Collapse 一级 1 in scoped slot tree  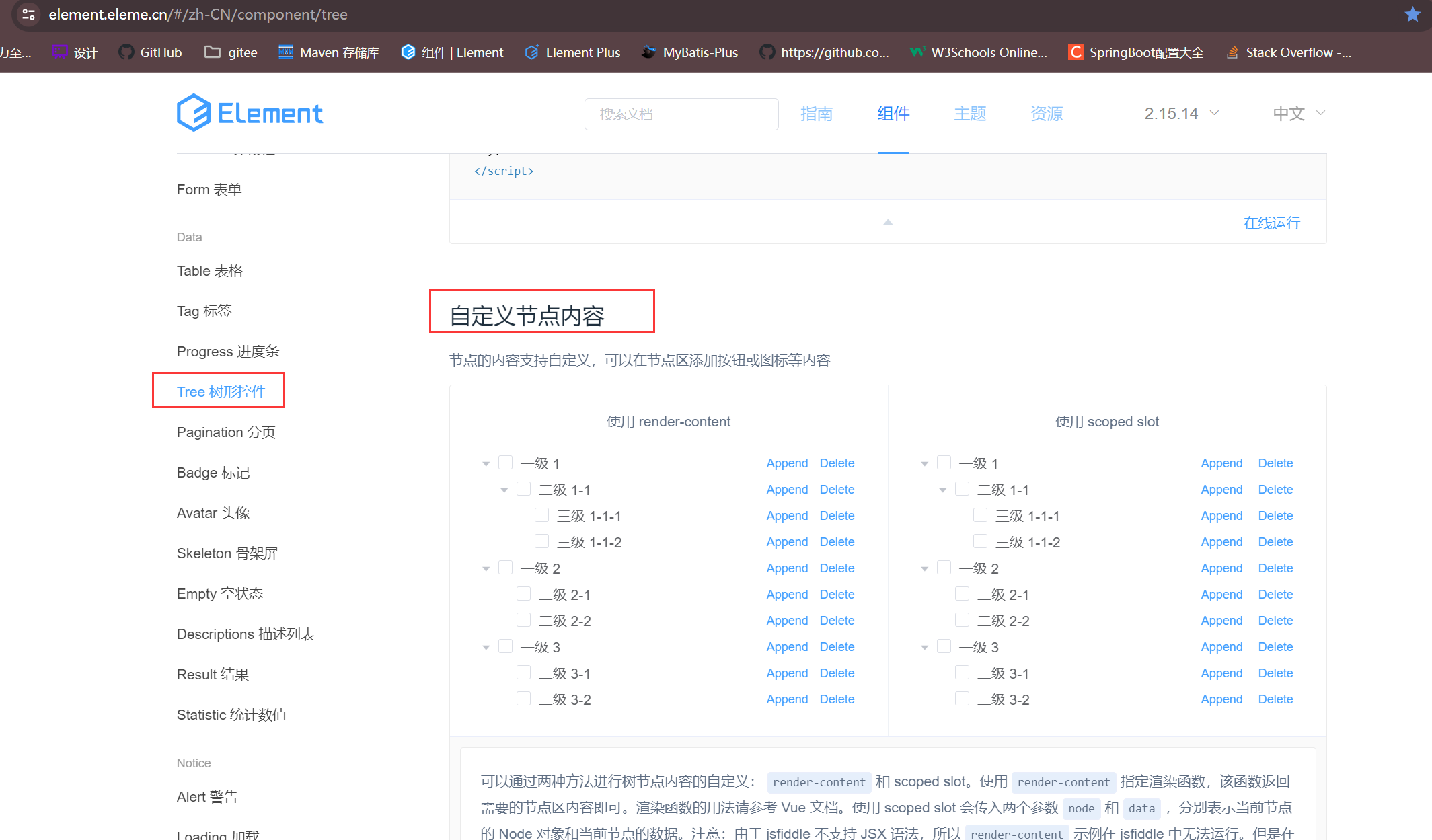[x=925, y=463]
